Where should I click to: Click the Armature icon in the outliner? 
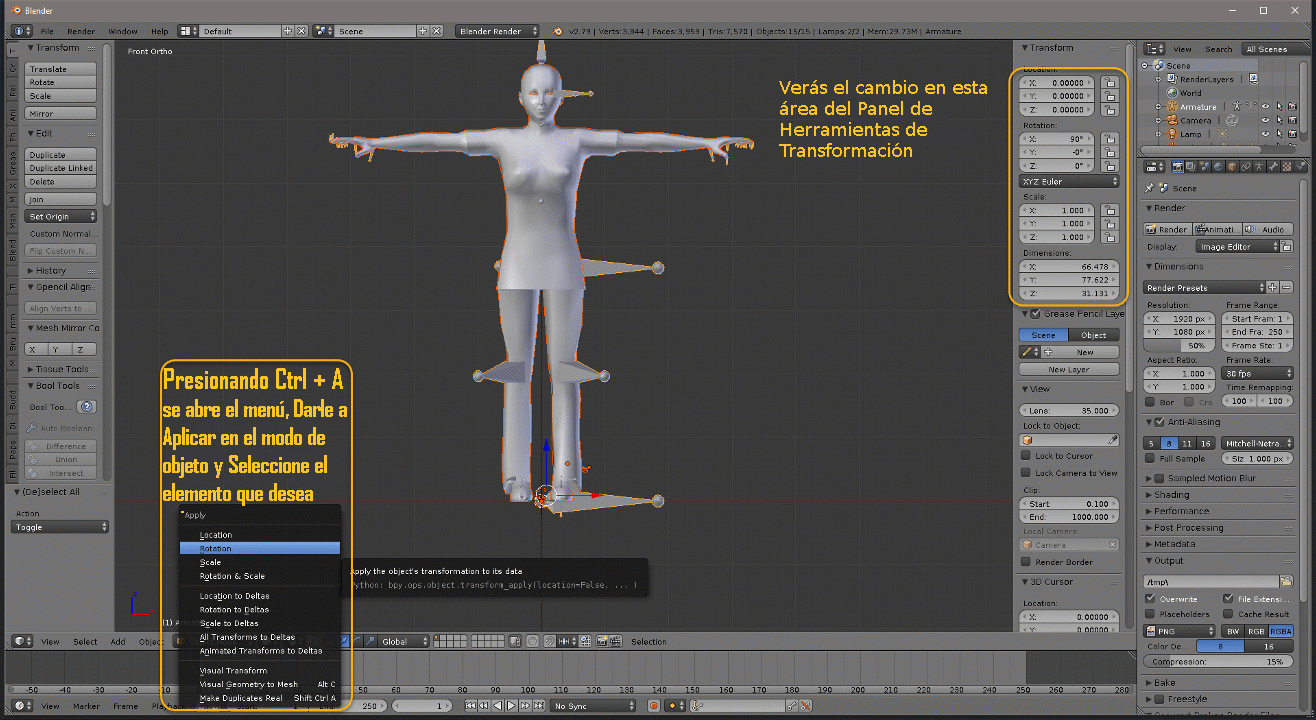[1173, 107]
